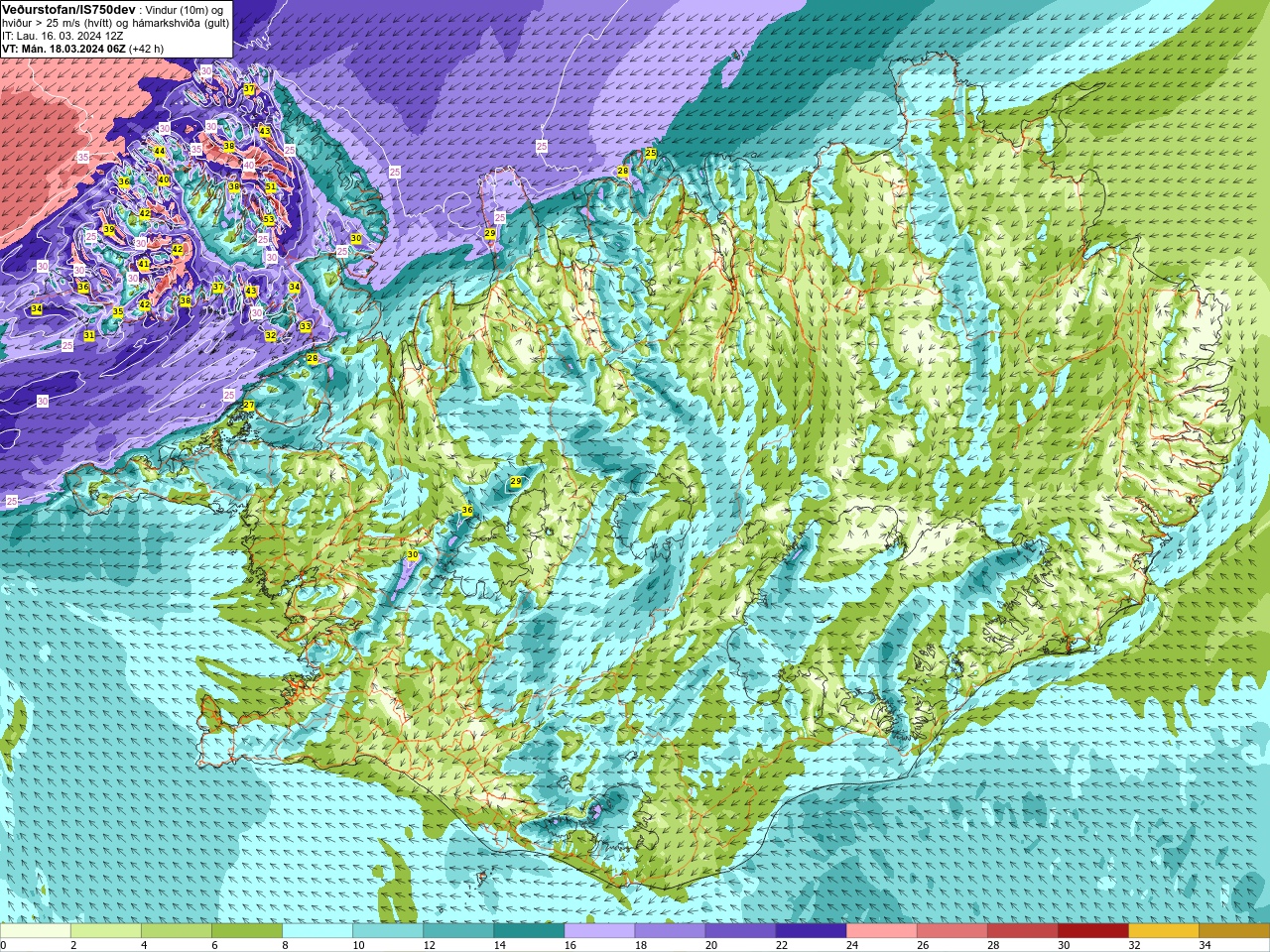The image size is (1270, 952).
Task: Click the legend tick label "0"
Action: 3,945
